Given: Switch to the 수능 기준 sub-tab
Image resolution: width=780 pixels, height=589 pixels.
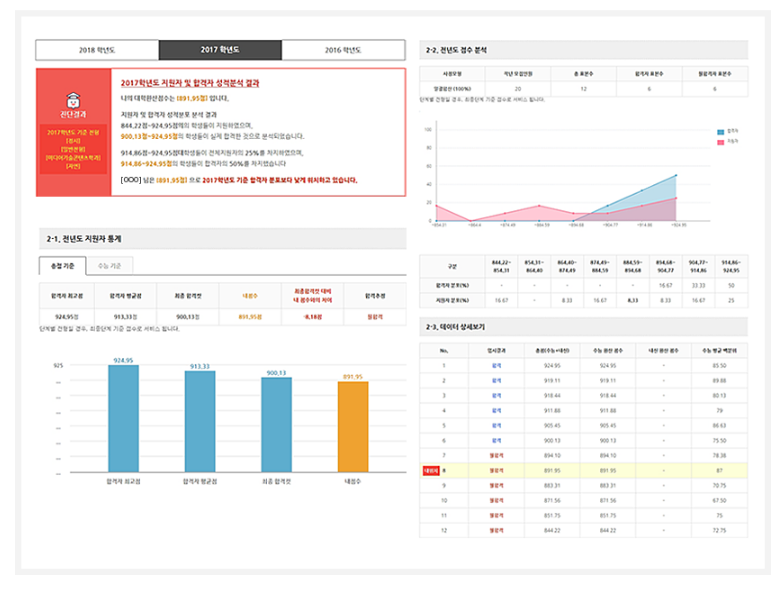Looking at the screenshot, I should pyautogui.click(x=111, y=265).
